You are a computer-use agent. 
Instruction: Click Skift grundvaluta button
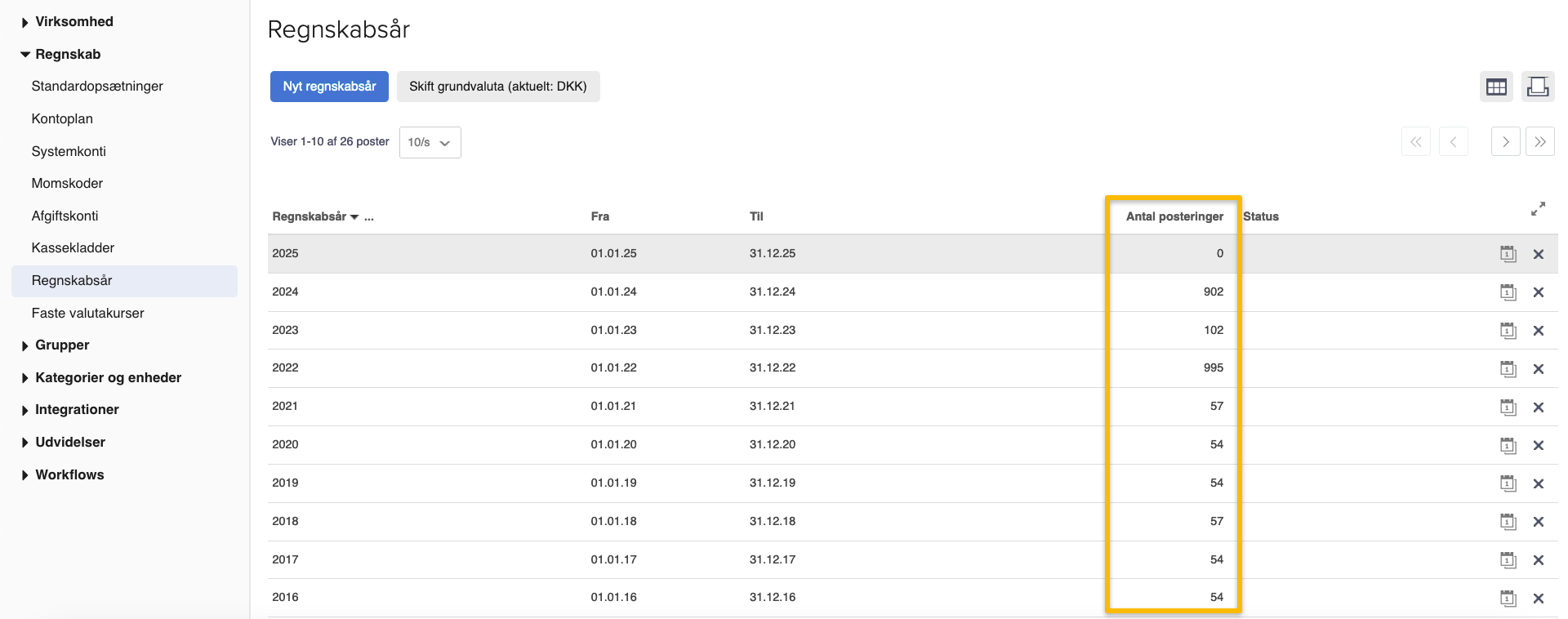point(497,87)
